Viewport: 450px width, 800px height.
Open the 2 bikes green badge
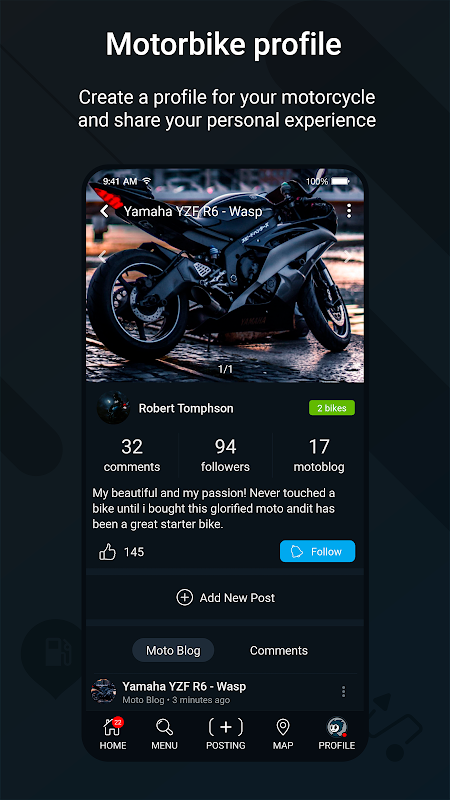click(x=332, y=408)
